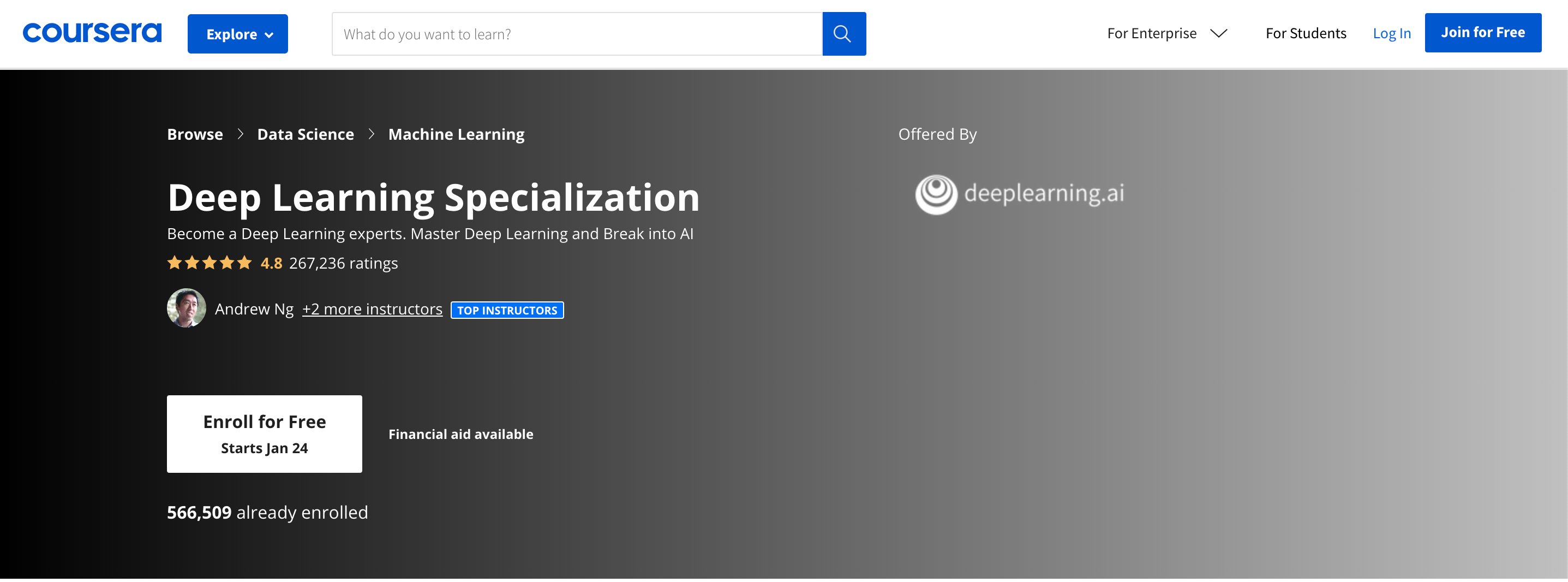This screenshot has width=1568, height=582.
Task: Open the +2 more instructors link
Action: point(372,309)
